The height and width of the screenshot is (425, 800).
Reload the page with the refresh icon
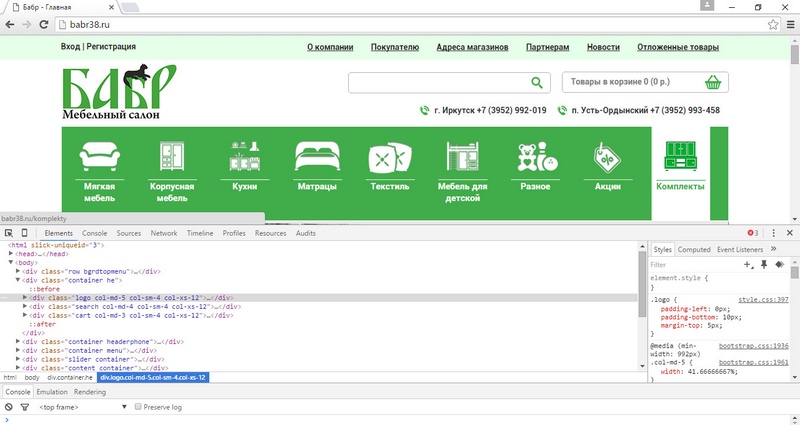coord(44,24)
